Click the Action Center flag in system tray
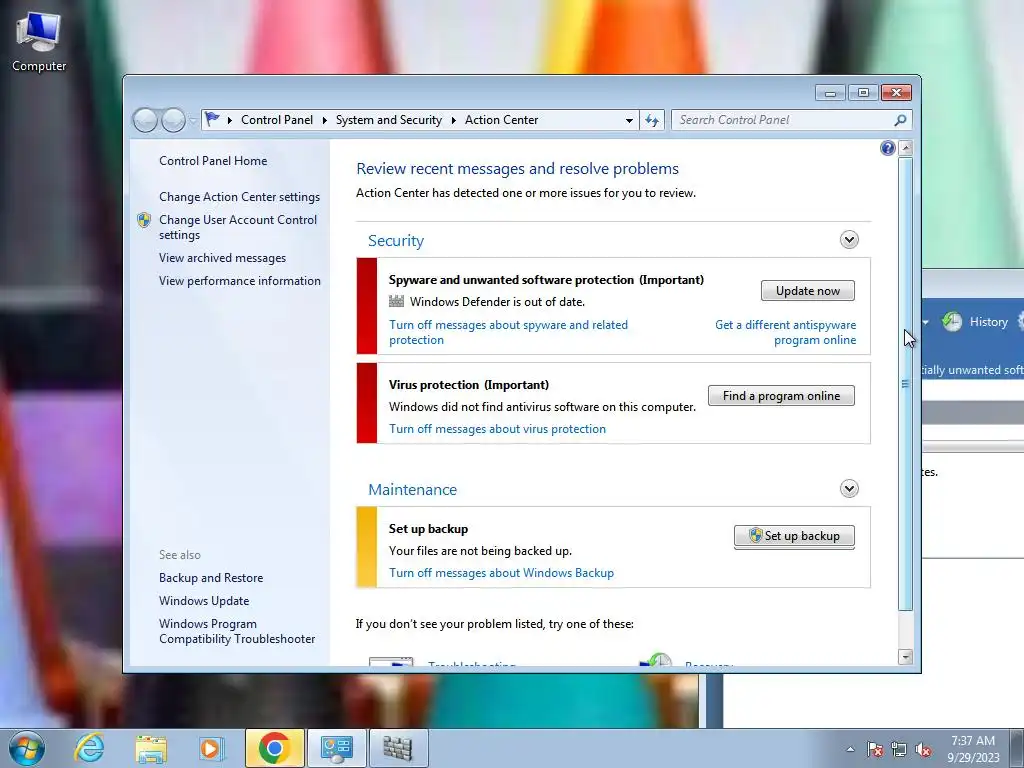The width and height of the screenshot is (1024, 768). pos(875,749)
